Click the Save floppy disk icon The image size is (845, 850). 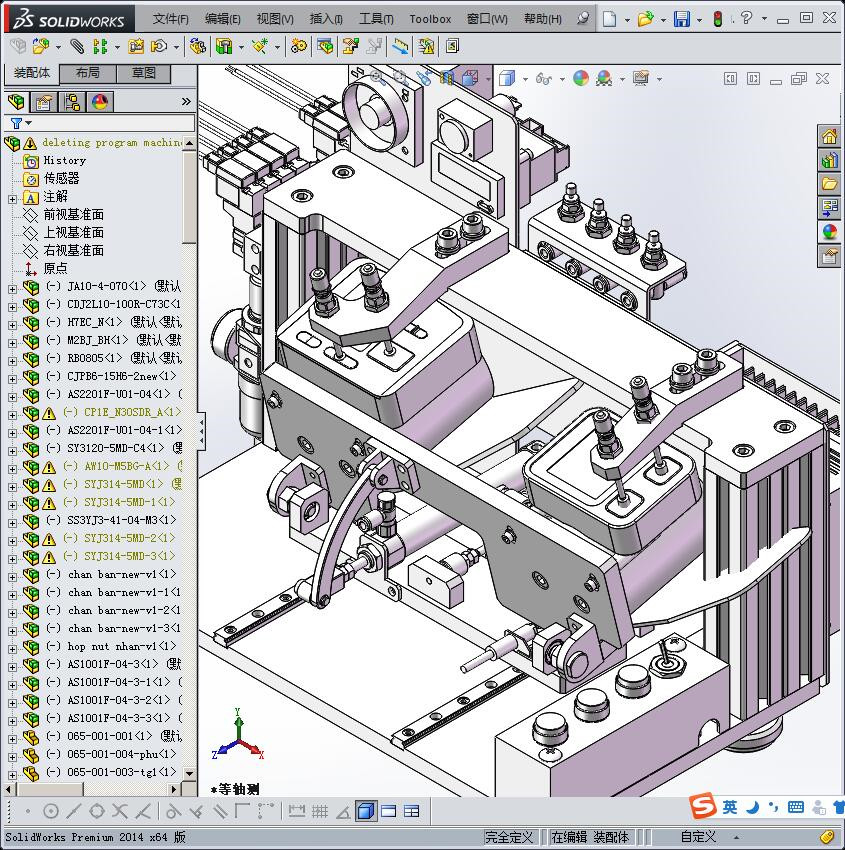tap(681, 19)
